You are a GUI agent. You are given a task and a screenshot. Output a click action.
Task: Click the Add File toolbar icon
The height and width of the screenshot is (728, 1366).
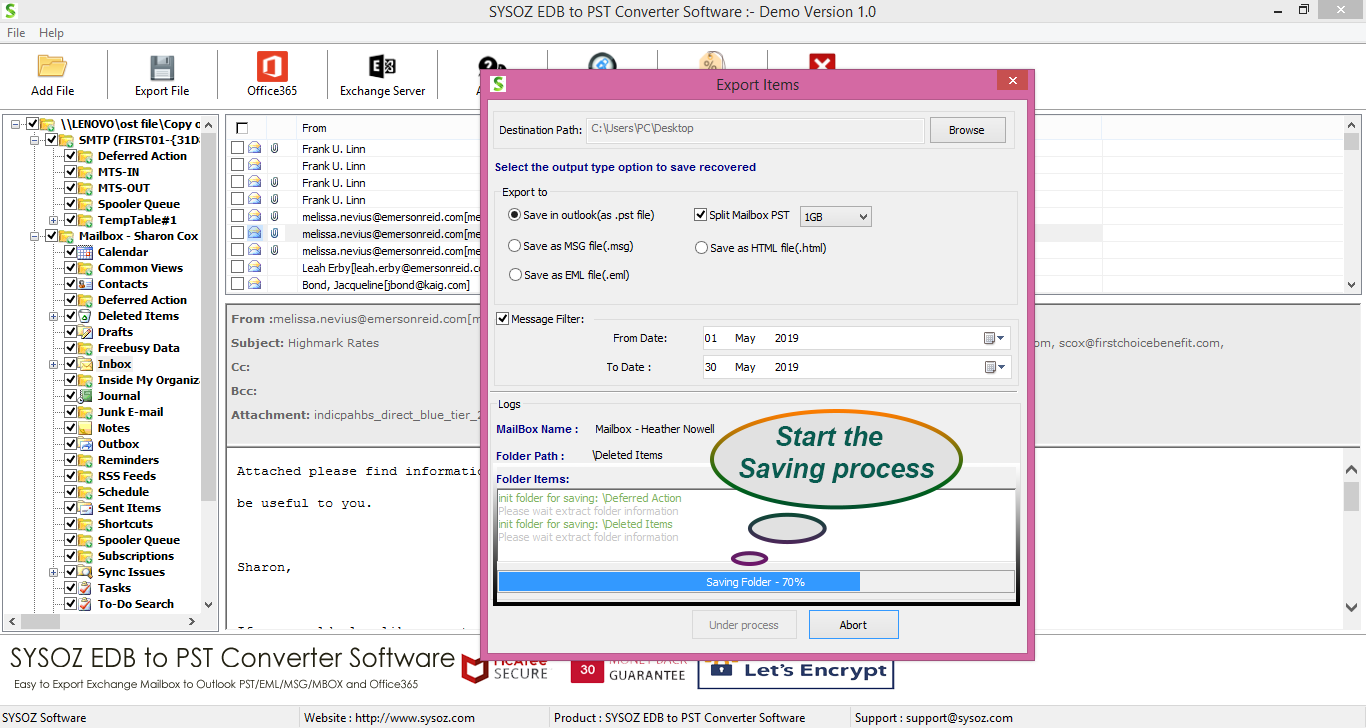point(52,67)
